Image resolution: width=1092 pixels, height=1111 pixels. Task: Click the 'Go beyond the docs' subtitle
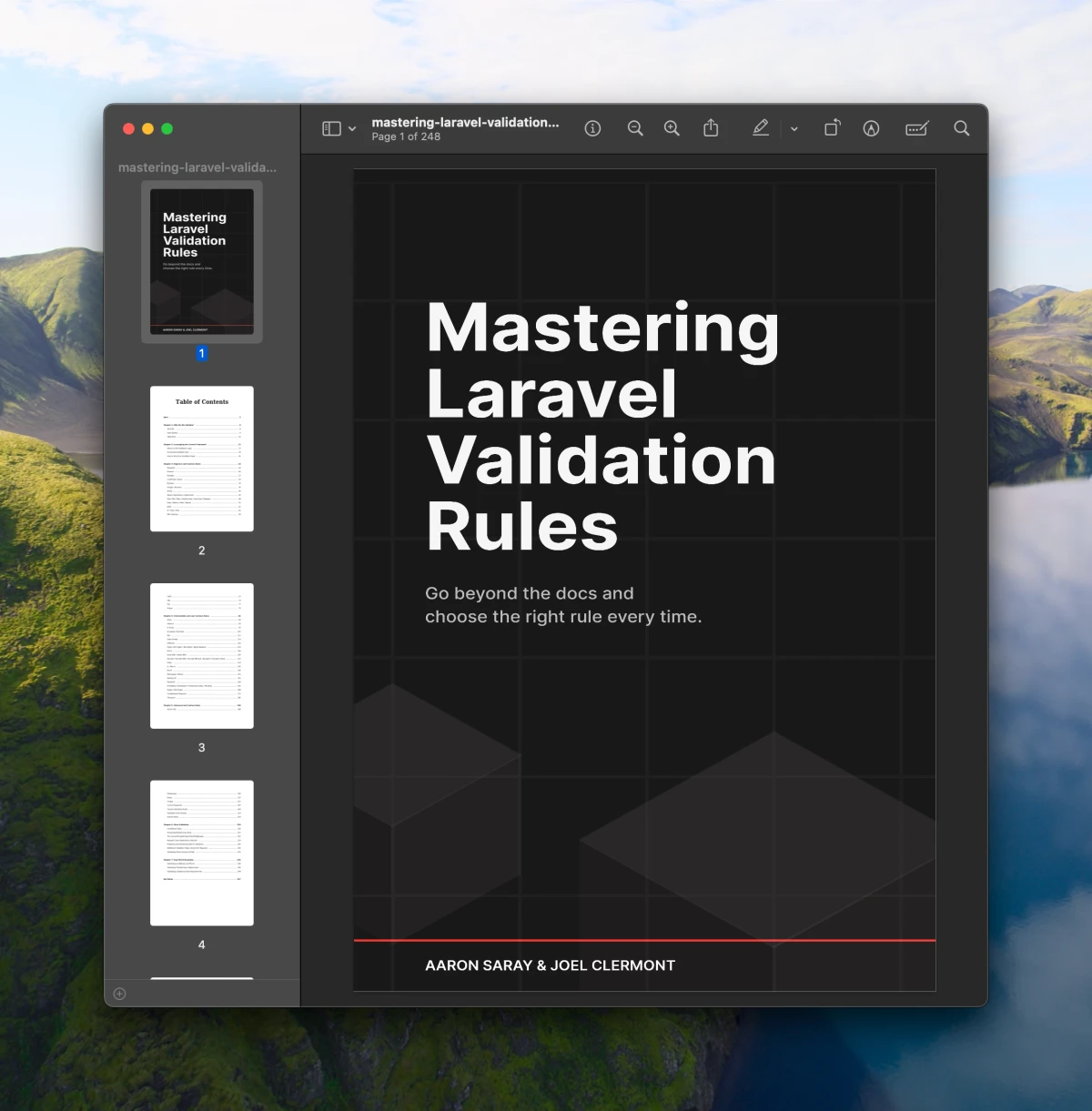pos(563,605)
